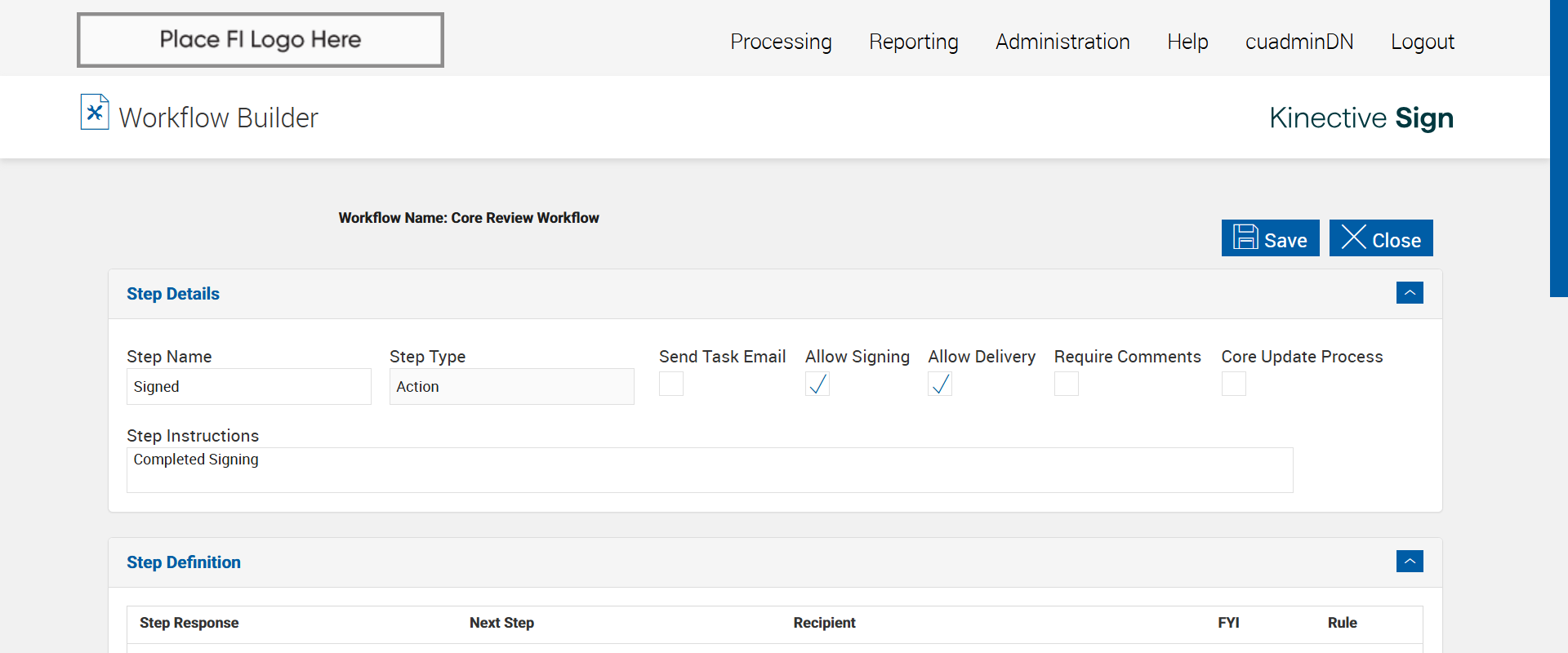
Task: Open the Administration menu
Action: [1062, 42]
